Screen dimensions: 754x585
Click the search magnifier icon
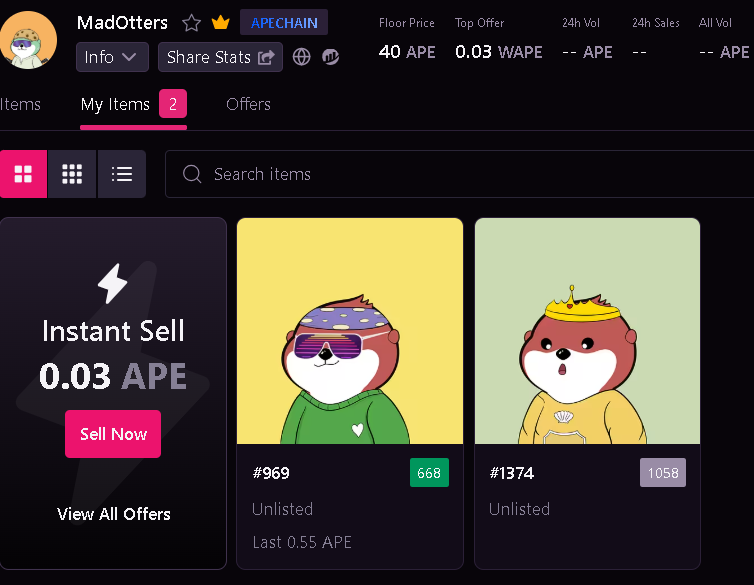192,174
